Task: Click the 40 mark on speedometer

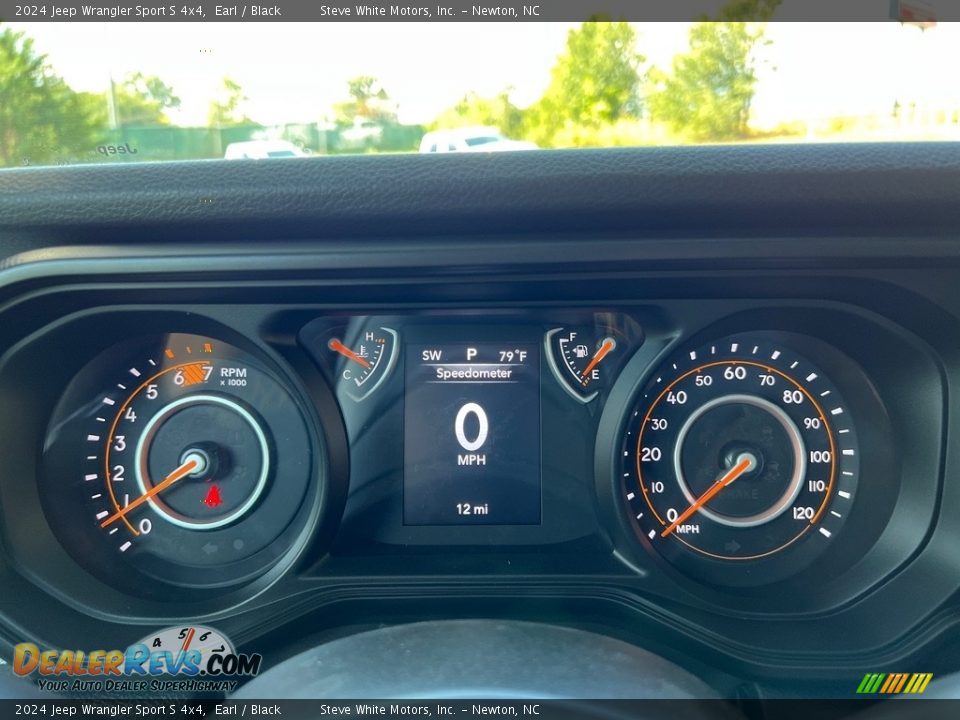Action: (x=677, y=398)
